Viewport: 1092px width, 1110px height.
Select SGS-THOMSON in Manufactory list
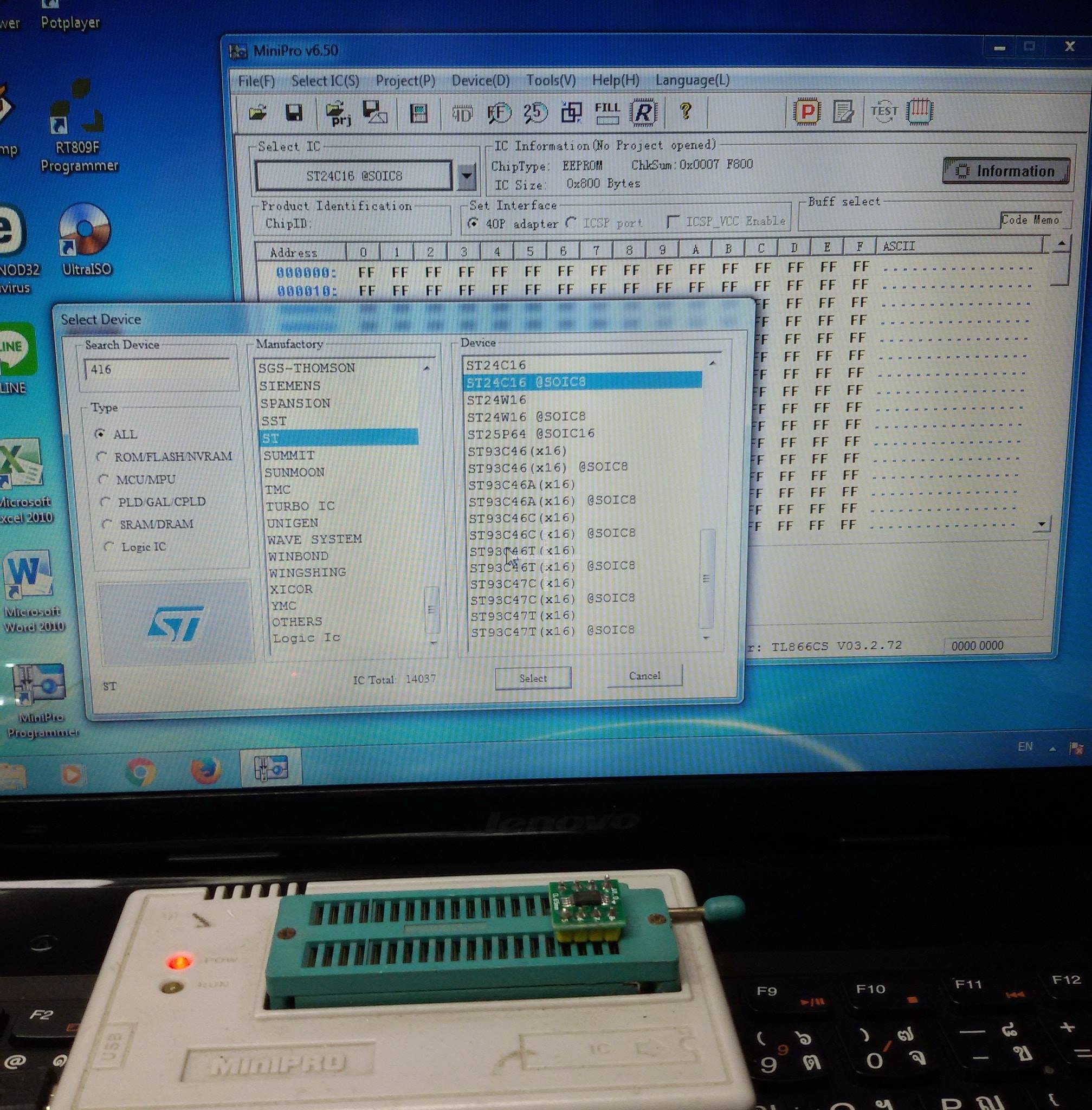(x=306, y=367)
